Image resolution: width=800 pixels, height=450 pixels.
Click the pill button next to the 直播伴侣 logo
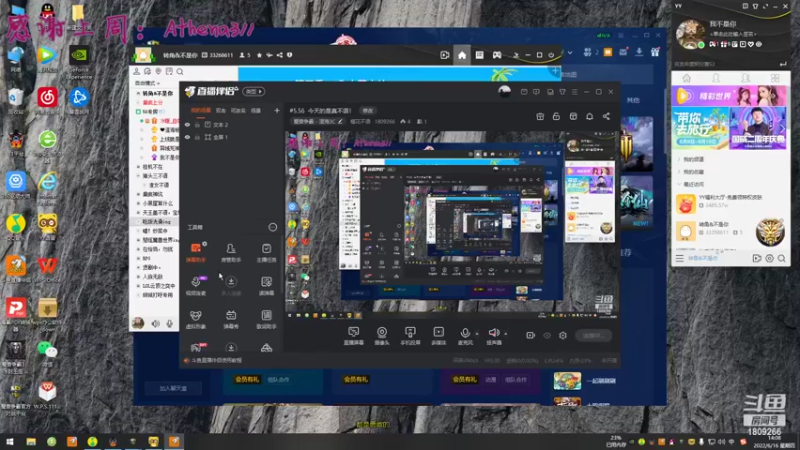click(x=254, y=91)
